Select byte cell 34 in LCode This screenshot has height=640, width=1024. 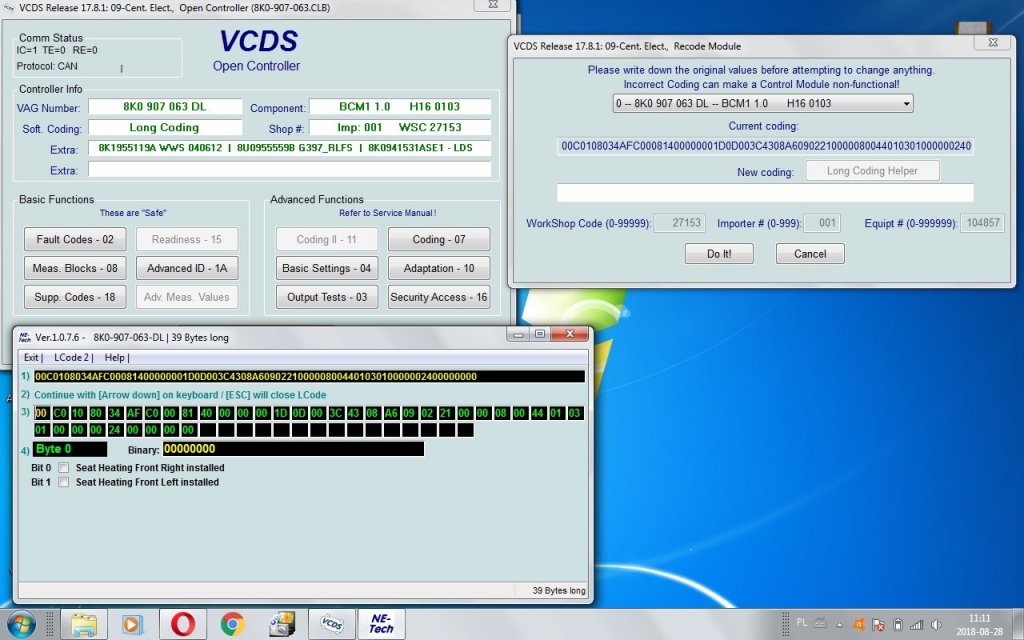pos(115,413)
